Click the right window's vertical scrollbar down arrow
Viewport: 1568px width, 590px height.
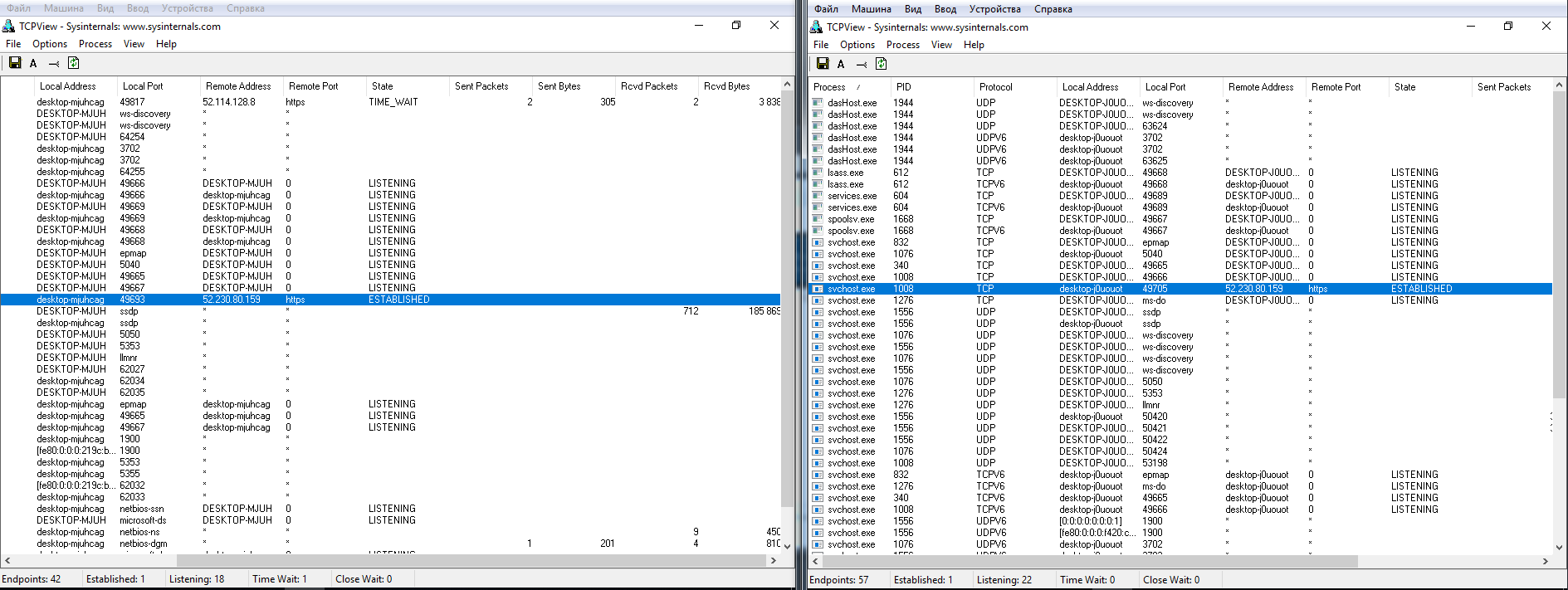pos(1559,547)
